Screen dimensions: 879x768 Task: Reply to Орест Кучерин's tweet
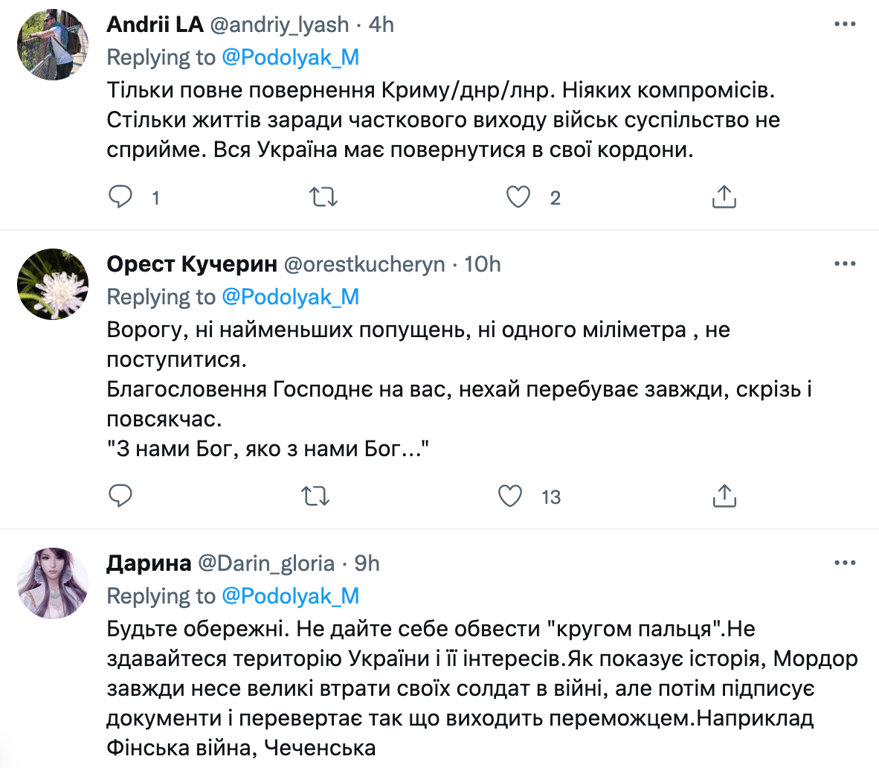(x=121, y=495)
